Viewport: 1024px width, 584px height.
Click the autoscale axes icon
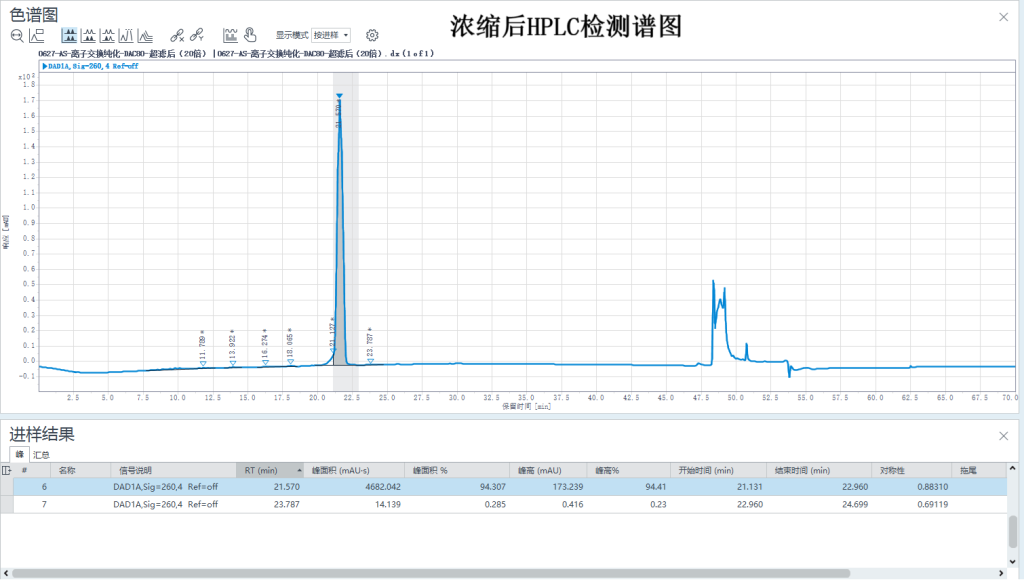[x=36, y=35]
